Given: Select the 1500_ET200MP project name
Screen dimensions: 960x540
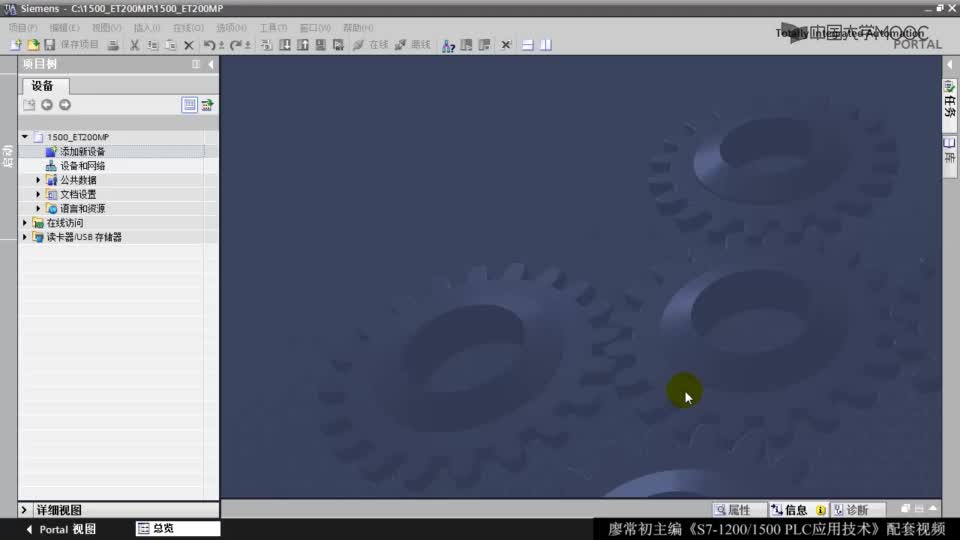Looking at the screenshot, I should (78, 137).
